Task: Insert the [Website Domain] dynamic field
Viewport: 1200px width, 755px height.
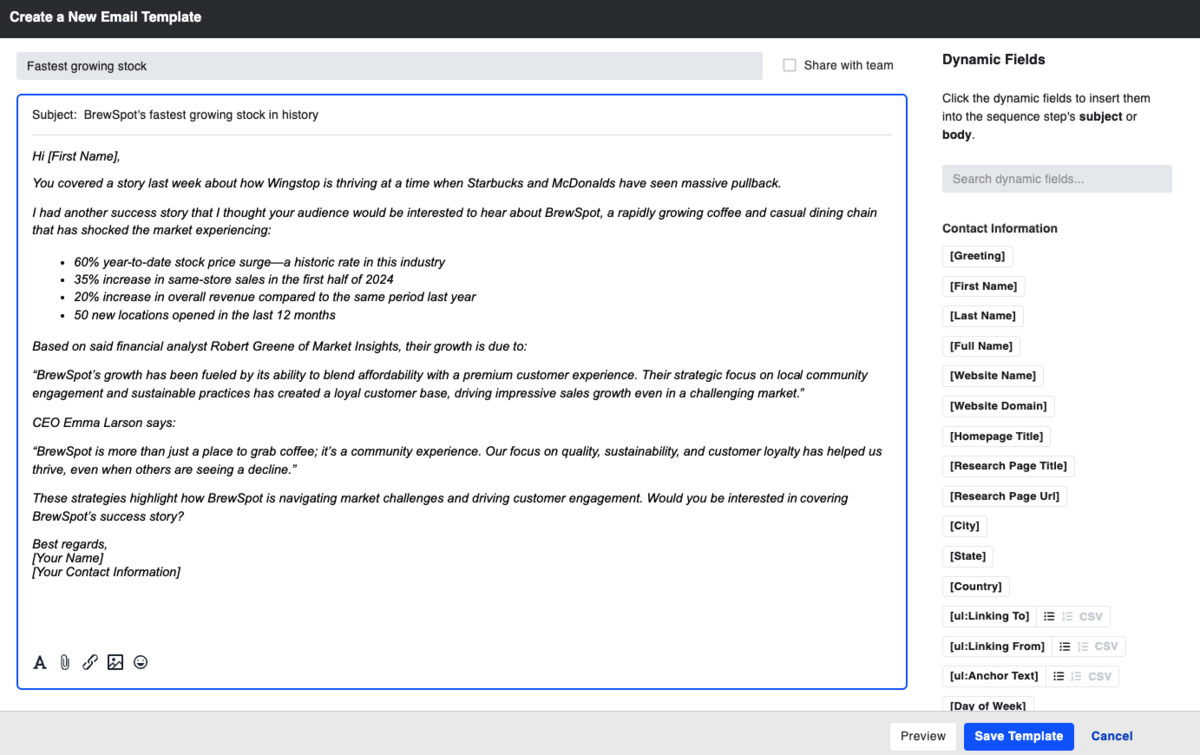Action: 997,406
